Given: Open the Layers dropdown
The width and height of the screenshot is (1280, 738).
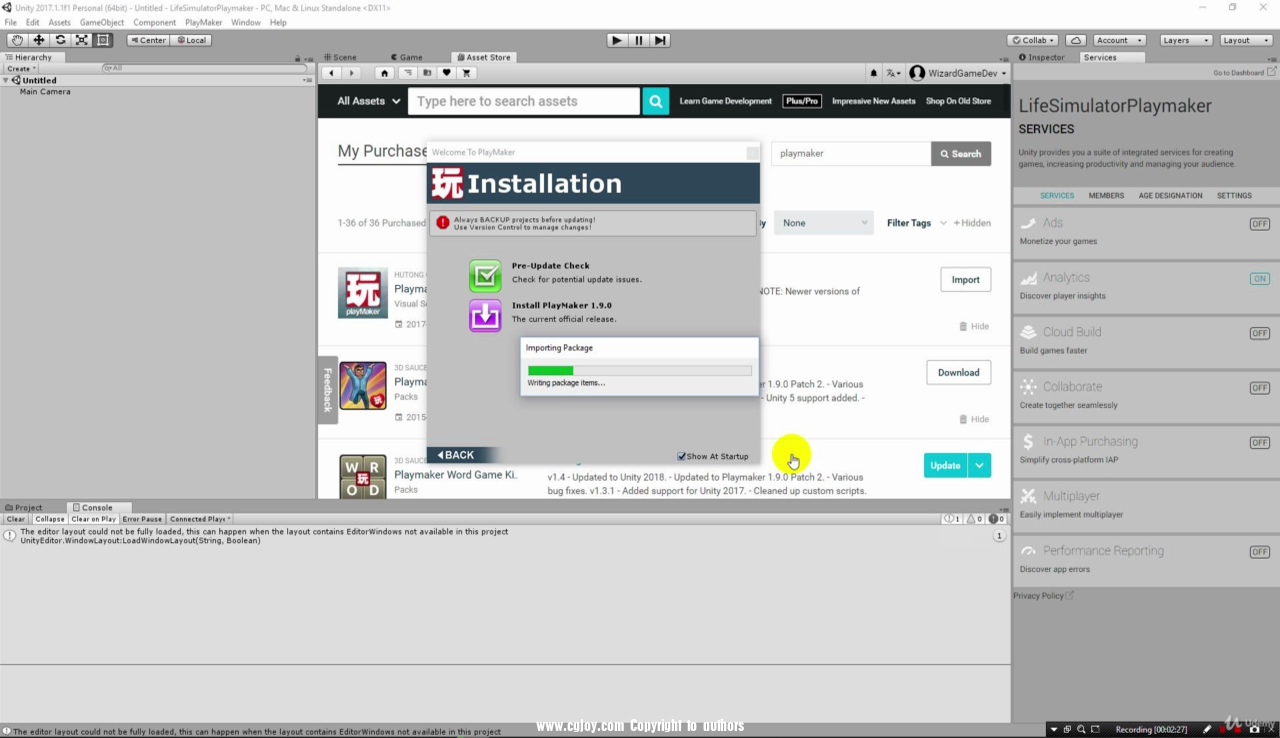Looking at the screenshot, I should (1186, 40).
